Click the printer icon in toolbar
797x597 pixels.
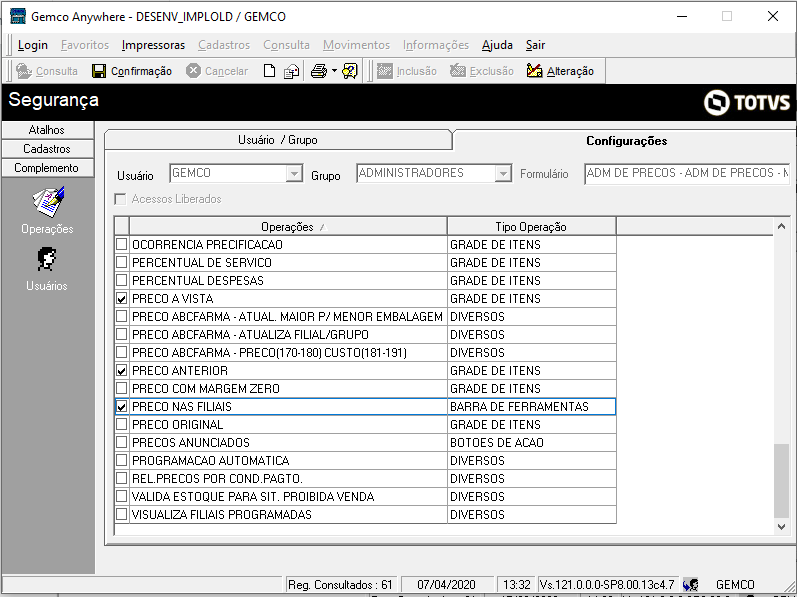coord(319,71)
